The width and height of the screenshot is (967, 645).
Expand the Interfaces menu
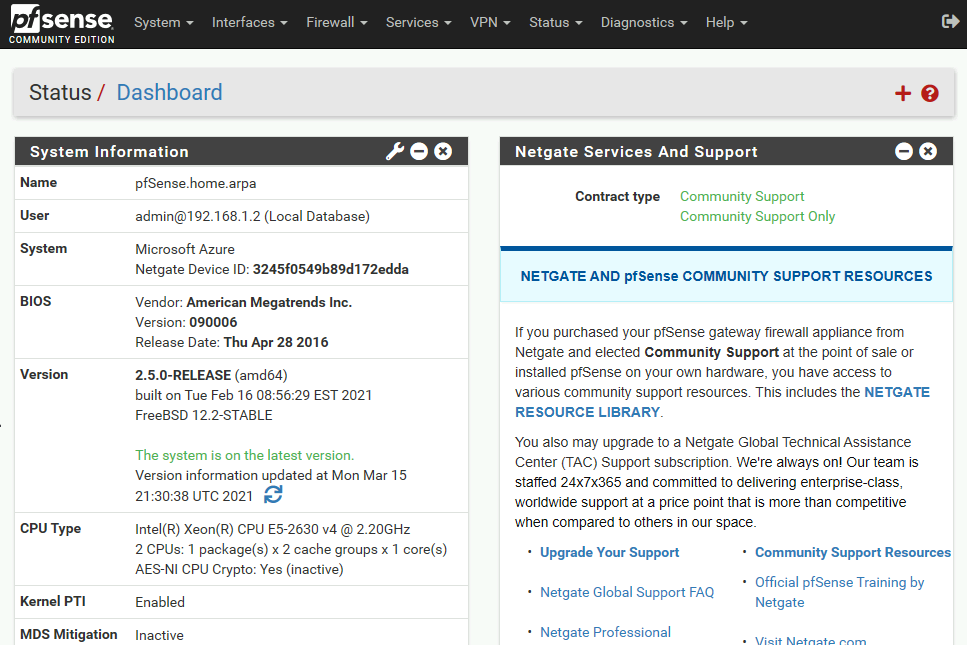coord(250,23)
